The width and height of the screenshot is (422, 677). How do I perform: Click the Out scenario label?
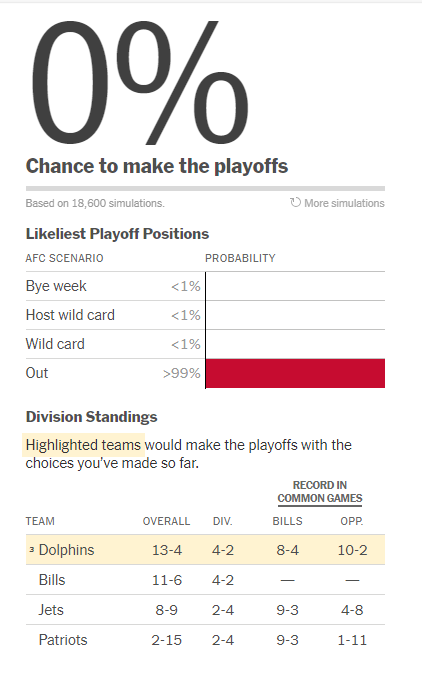pyautogui.click(x=37, y=373)
